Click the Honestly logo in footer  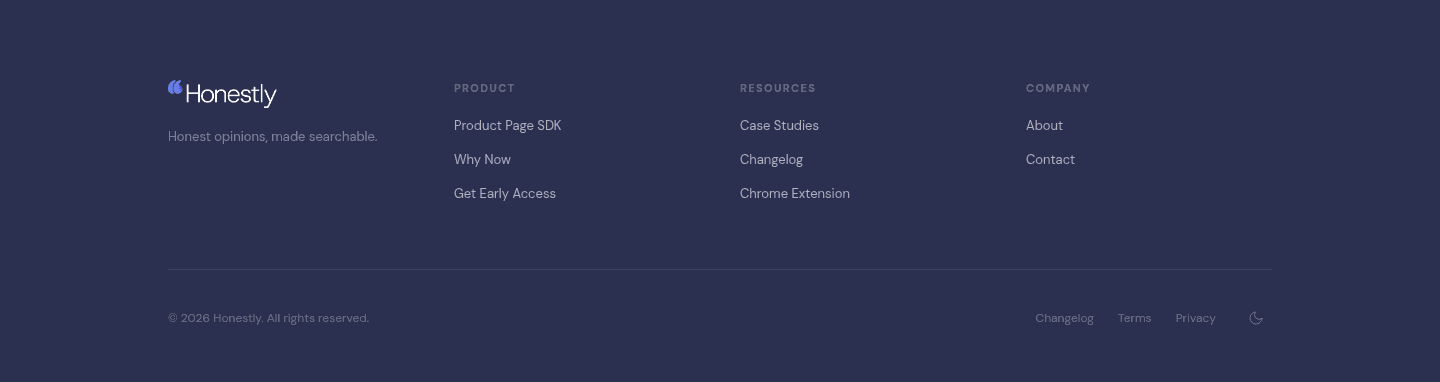222,94
